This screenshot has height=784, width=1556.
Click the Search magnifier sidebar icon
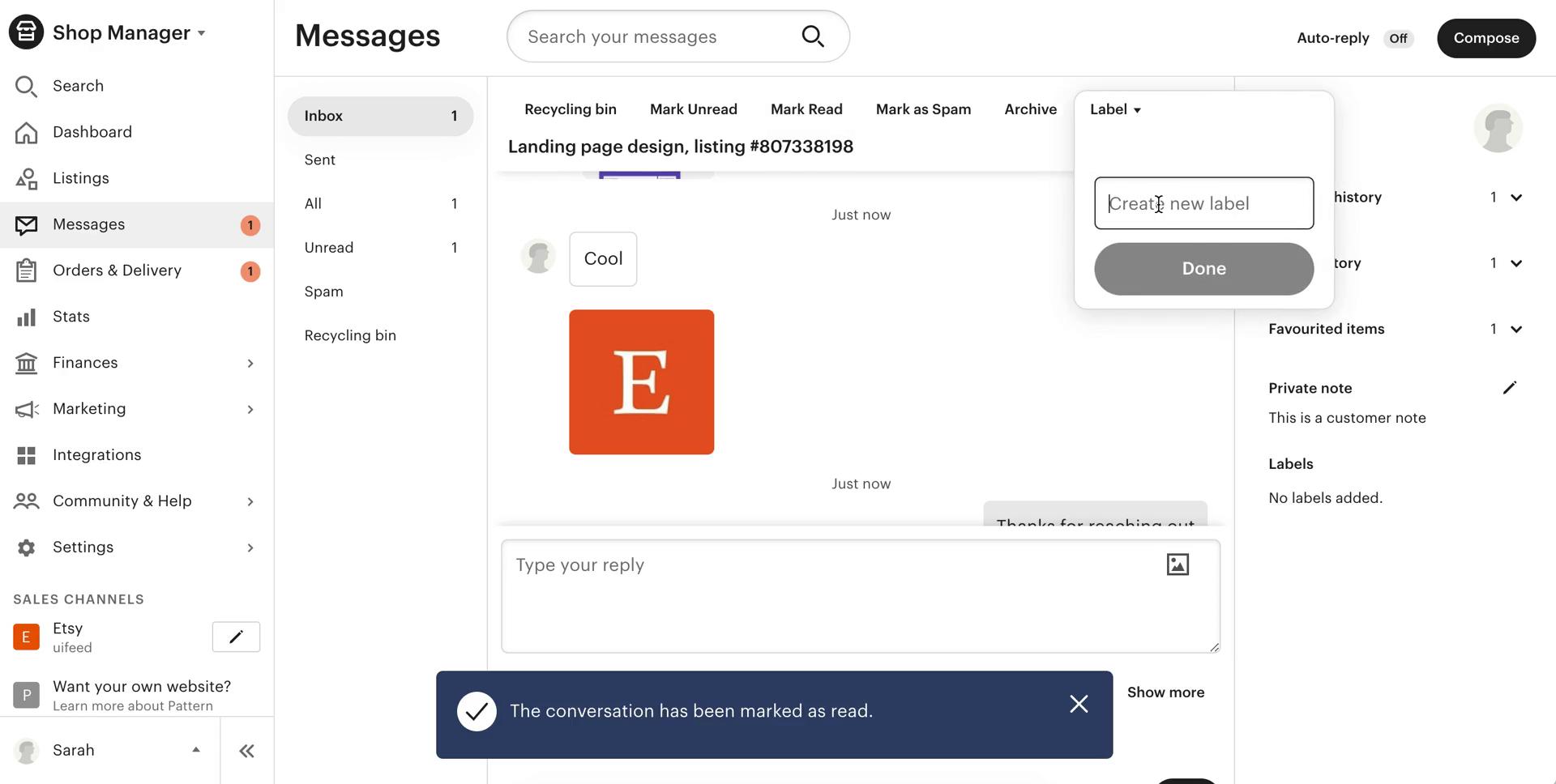click(x=26, y=86)
